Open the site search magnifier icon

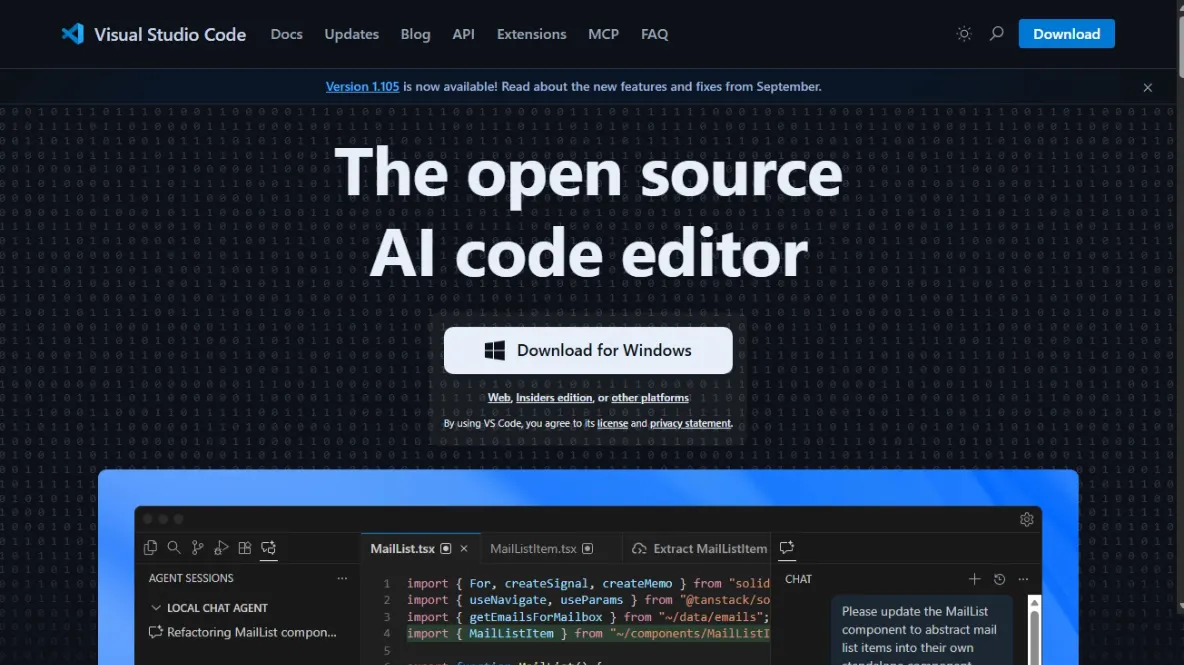coord(996,33)
